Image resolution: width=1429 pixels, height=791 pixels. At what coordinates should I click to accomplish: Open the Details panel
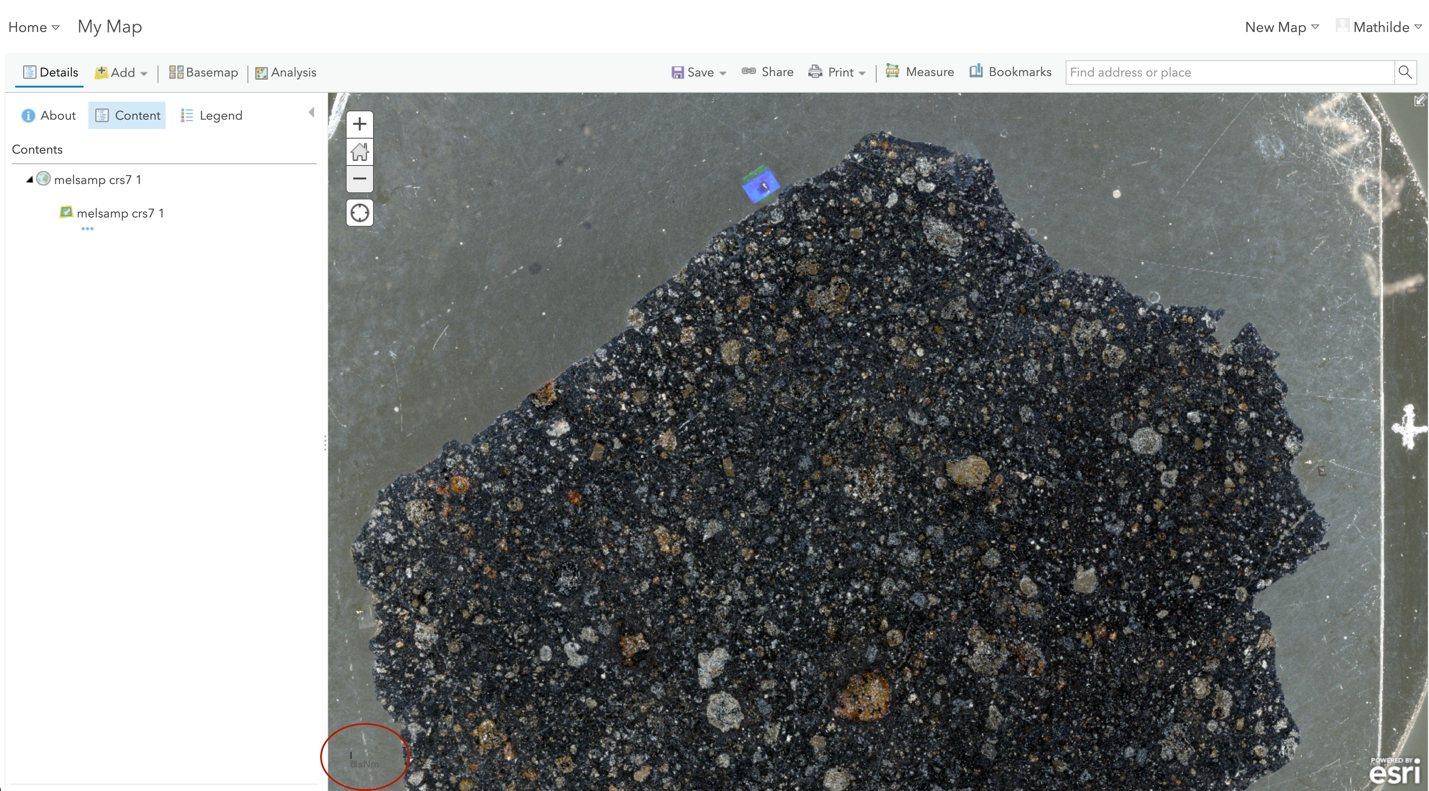50,72
